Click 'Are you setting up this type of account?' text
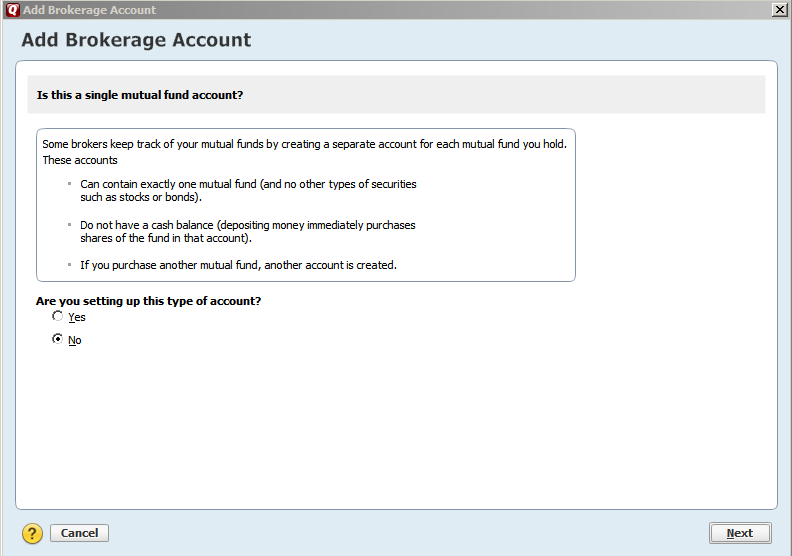792x556 pixels. click(x=148, y=301)
